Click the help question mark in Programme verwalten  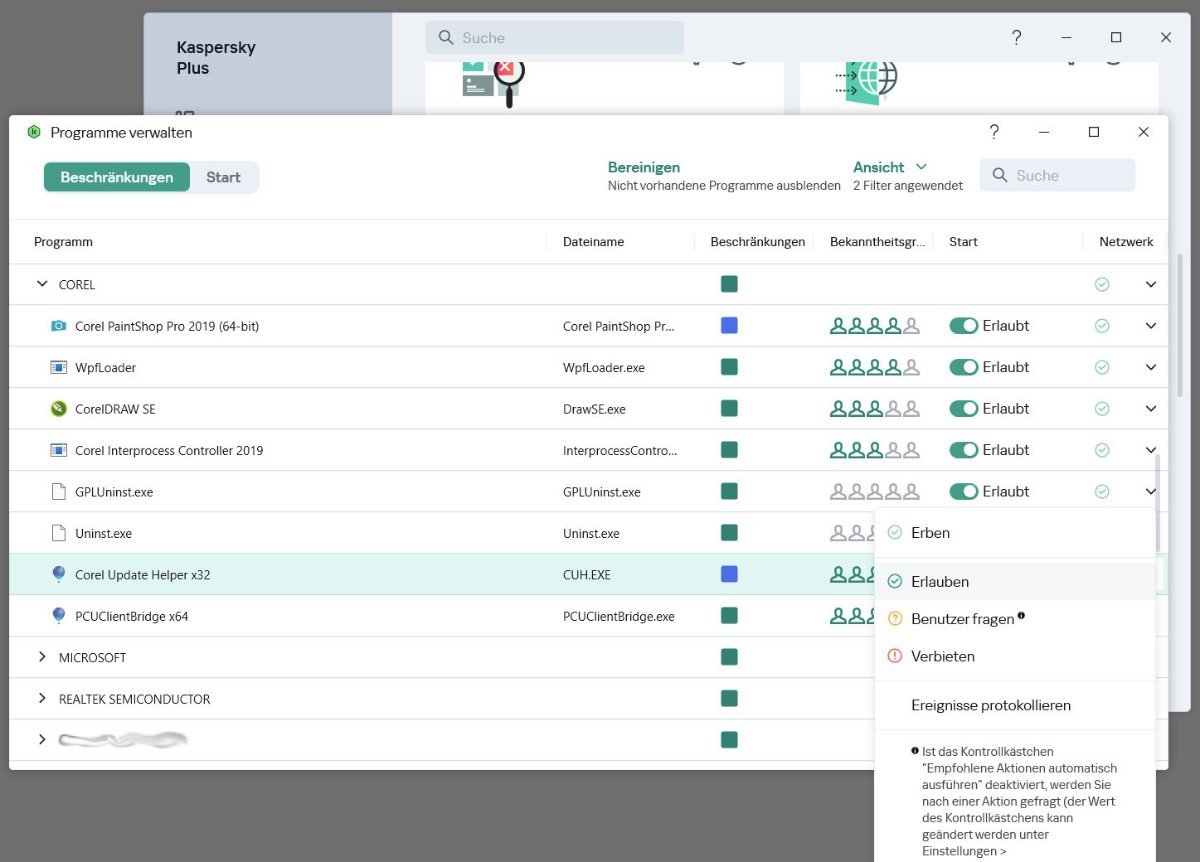[994, 132]
